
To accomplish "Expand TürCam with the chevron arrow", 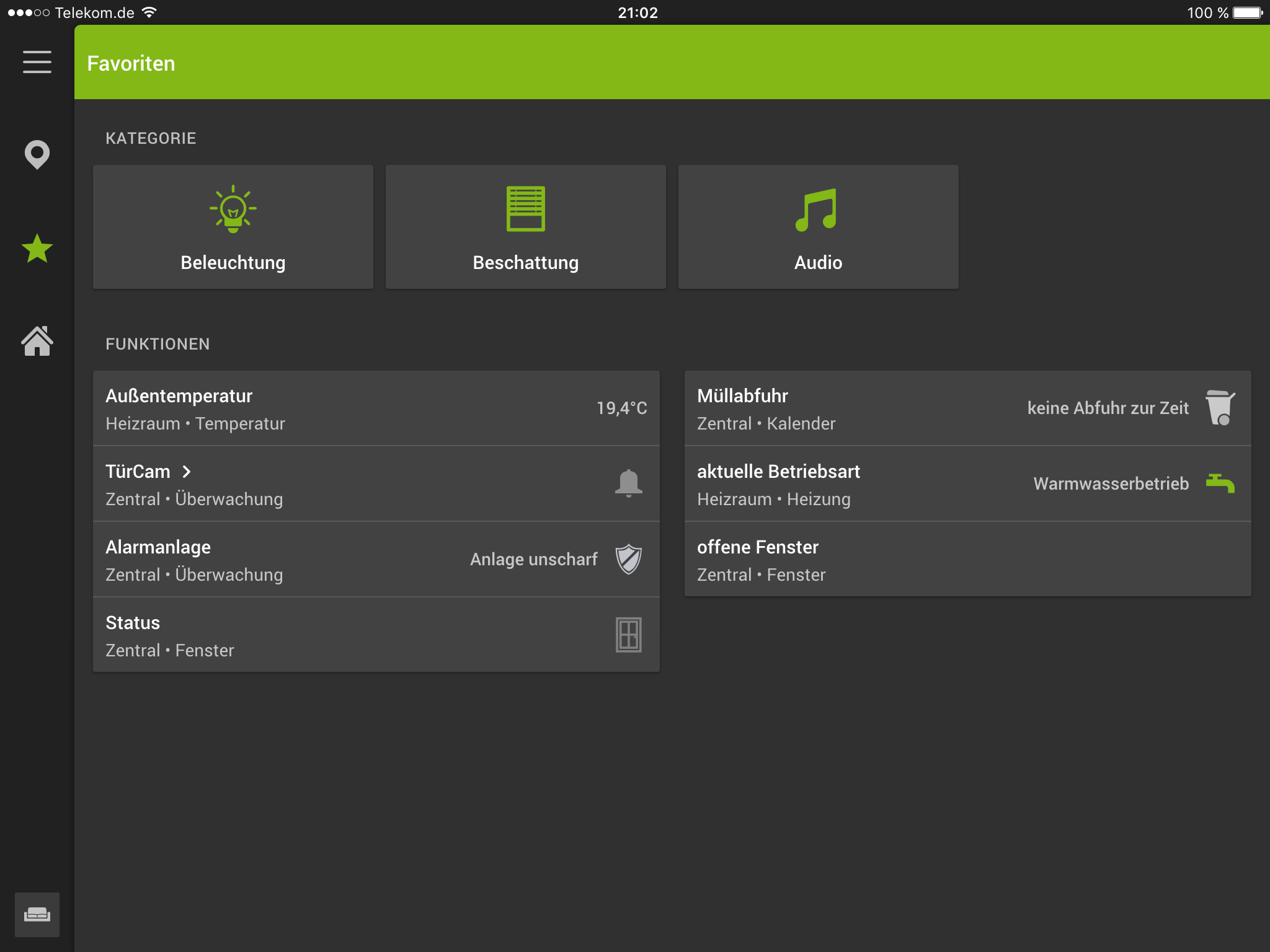I will pos(187,472).
